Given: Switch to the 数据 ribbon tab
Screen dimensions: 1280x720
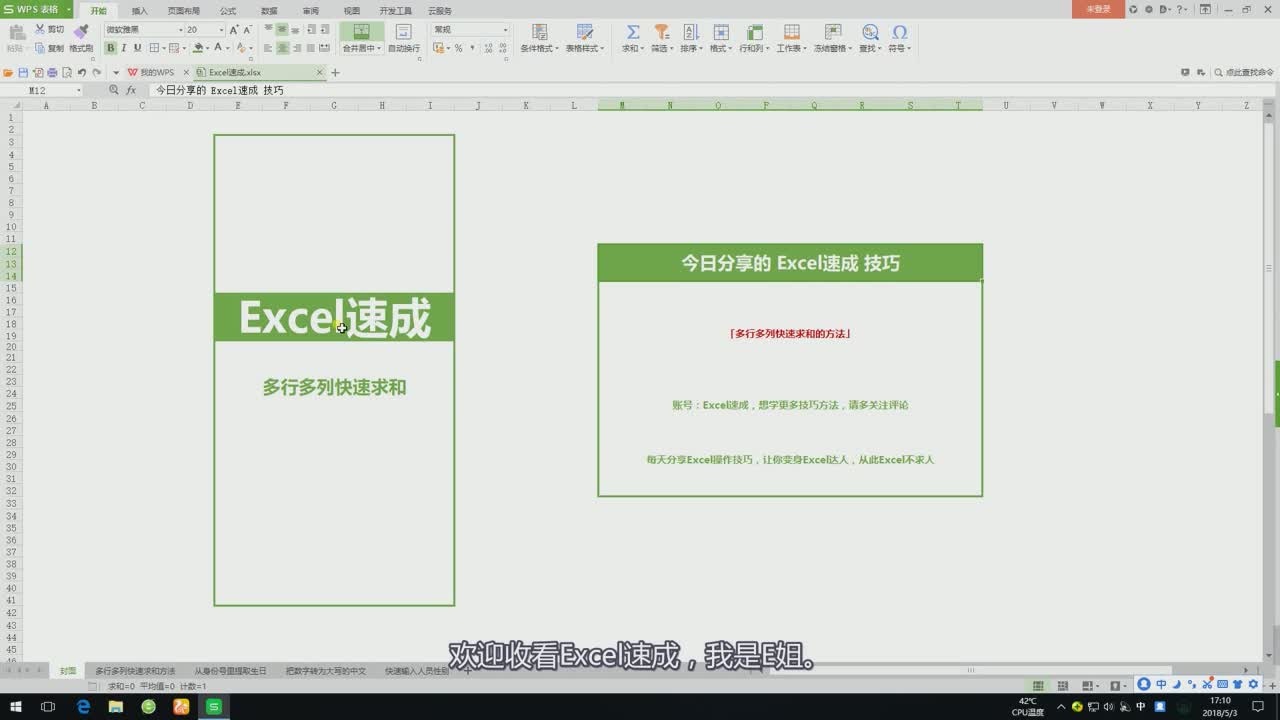Looking at the screenshot, I should (269, 10).
